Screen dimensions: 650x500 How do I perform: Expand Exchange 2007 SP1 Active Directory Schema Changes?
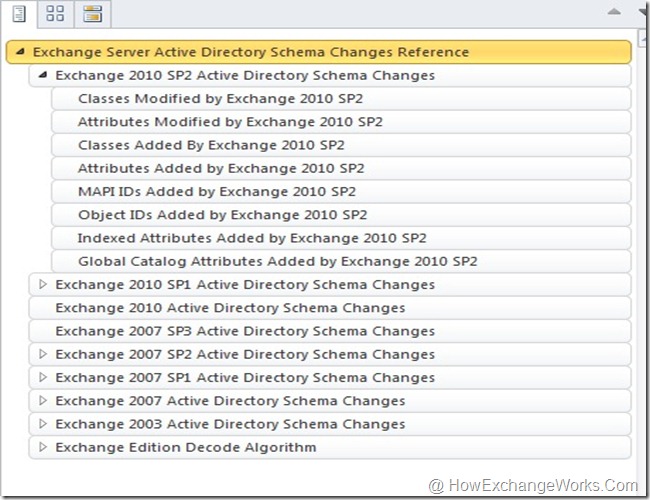42,377
